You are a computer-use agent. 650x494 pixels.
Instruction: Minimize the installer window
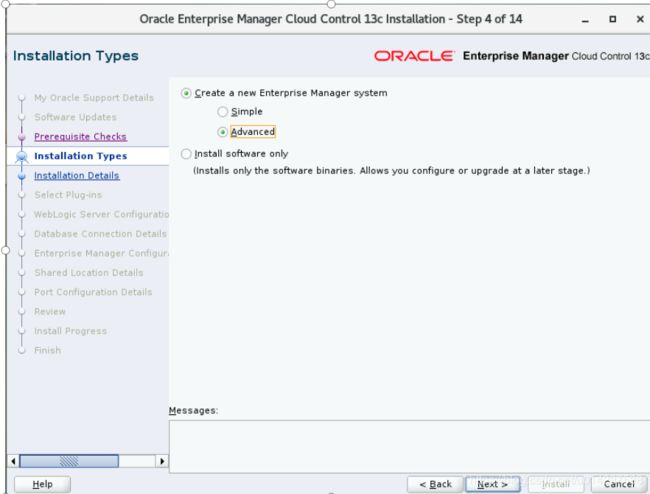(585, 20)
